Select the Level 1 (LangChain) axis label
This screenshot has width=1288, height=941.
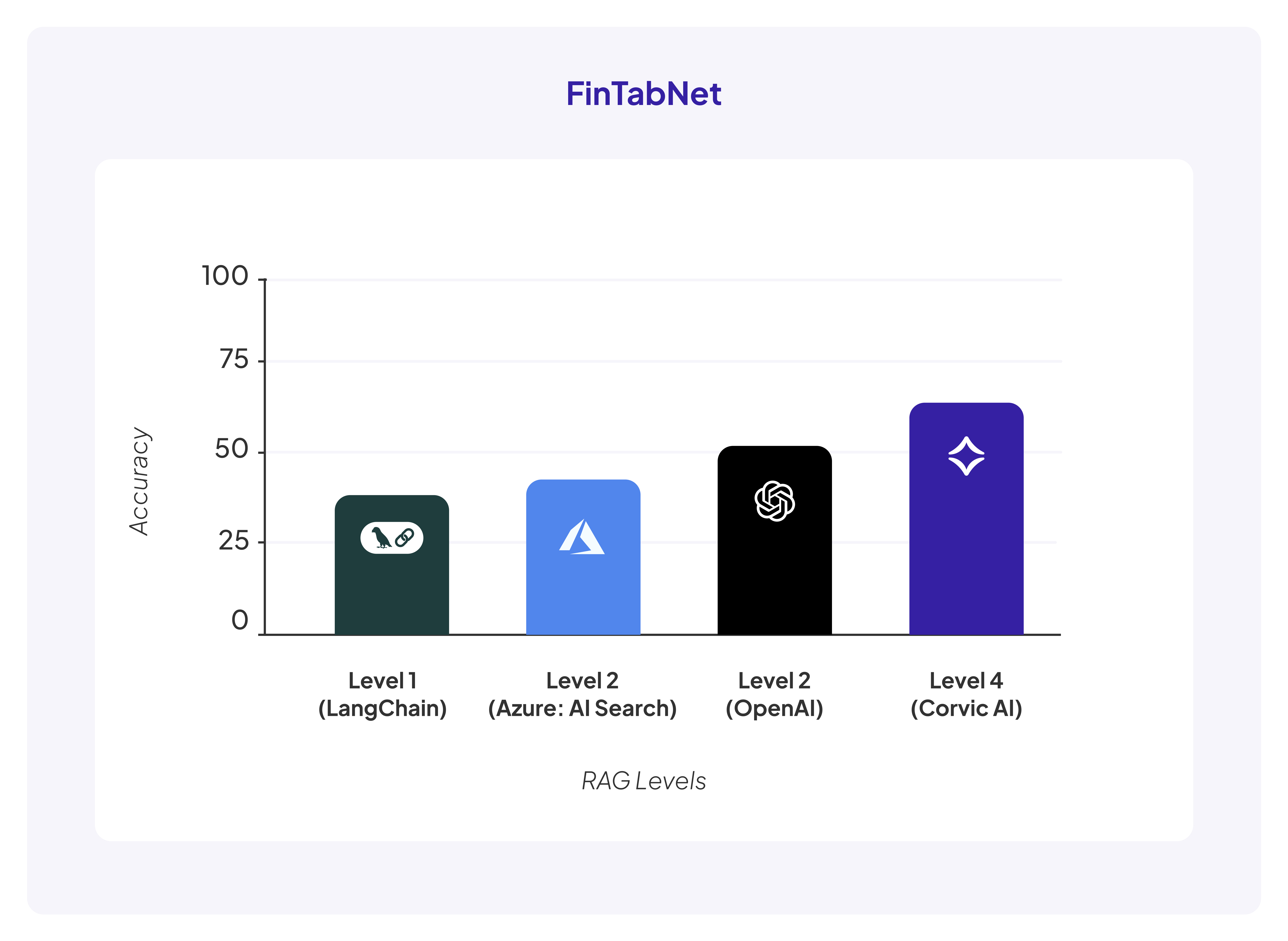(382, 694)
